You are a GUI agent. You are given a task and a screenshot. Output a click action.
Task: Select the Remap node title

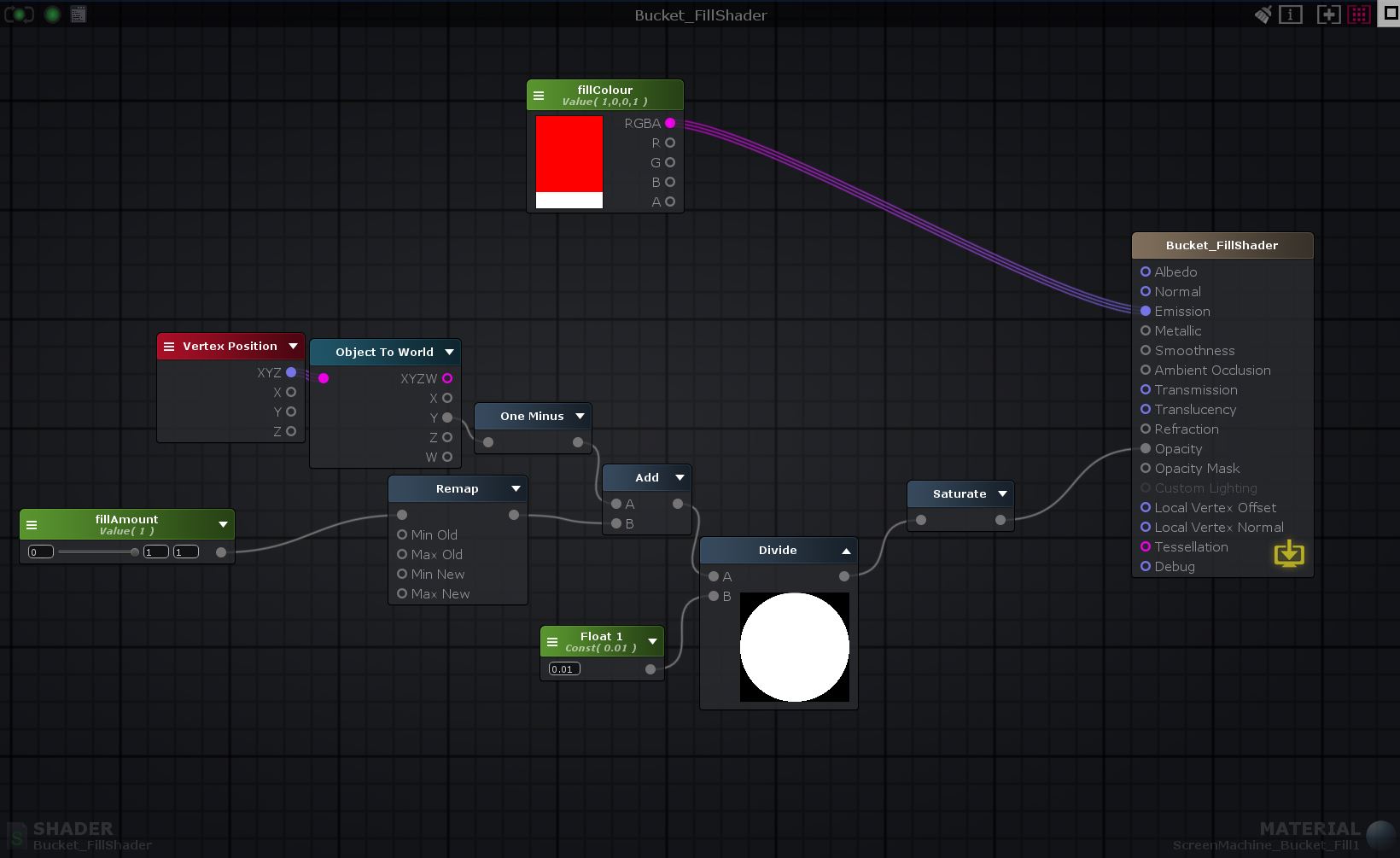(457, 489)
